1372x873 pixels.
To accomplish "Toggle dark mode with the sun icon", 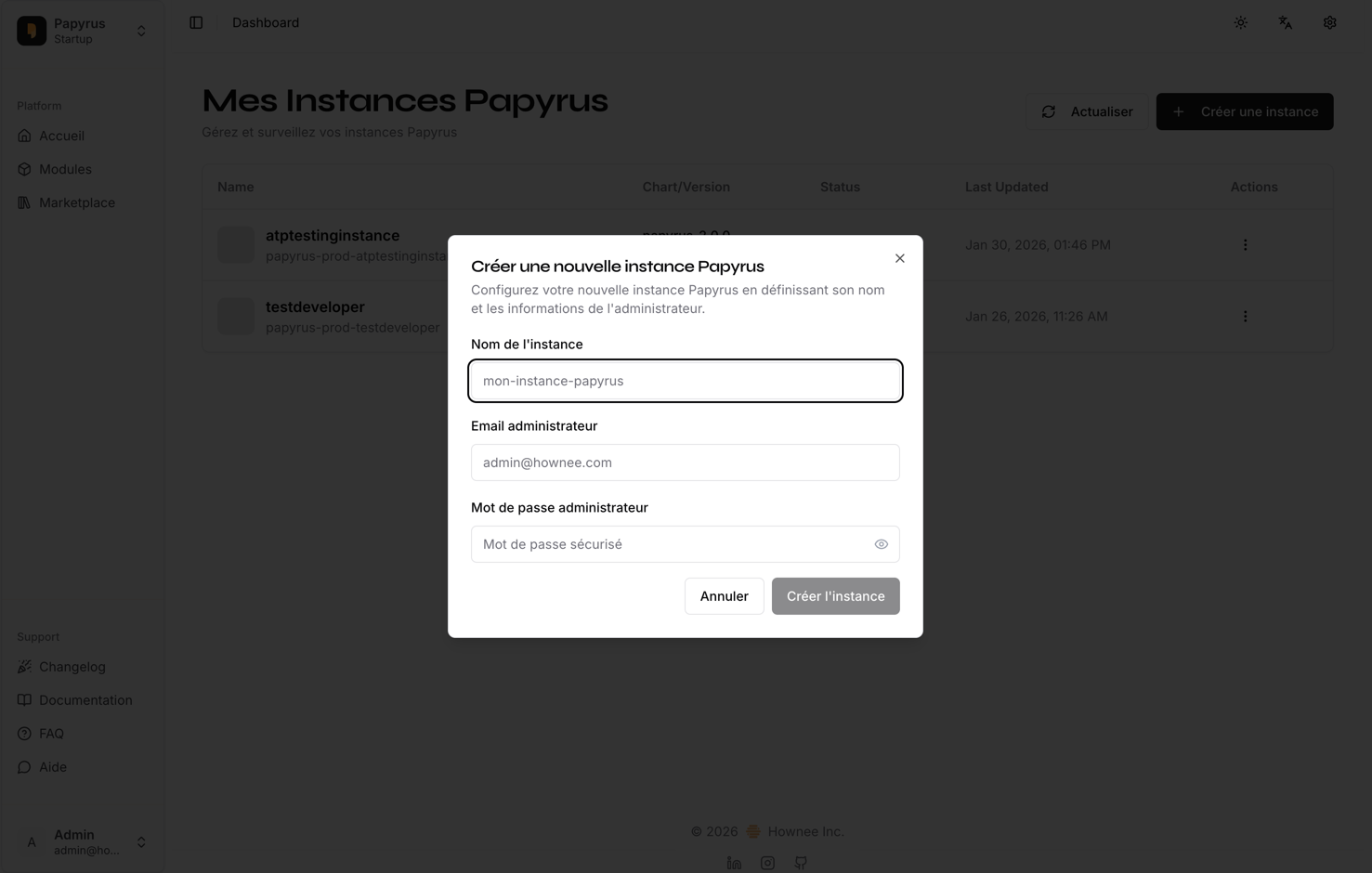I will point(1240,21).
